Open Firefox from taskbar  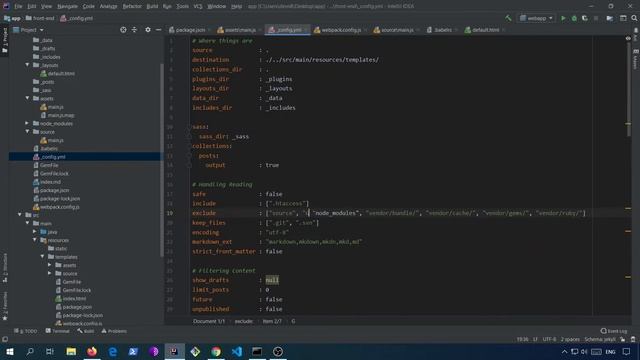(x=92, y=351)
